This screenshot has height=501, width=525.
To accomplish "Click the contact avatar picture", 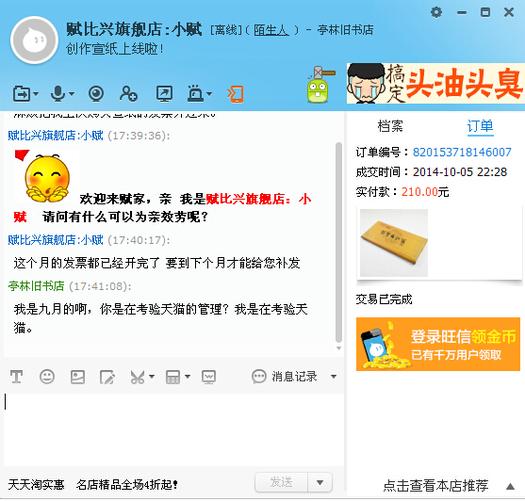I will 34,40.
